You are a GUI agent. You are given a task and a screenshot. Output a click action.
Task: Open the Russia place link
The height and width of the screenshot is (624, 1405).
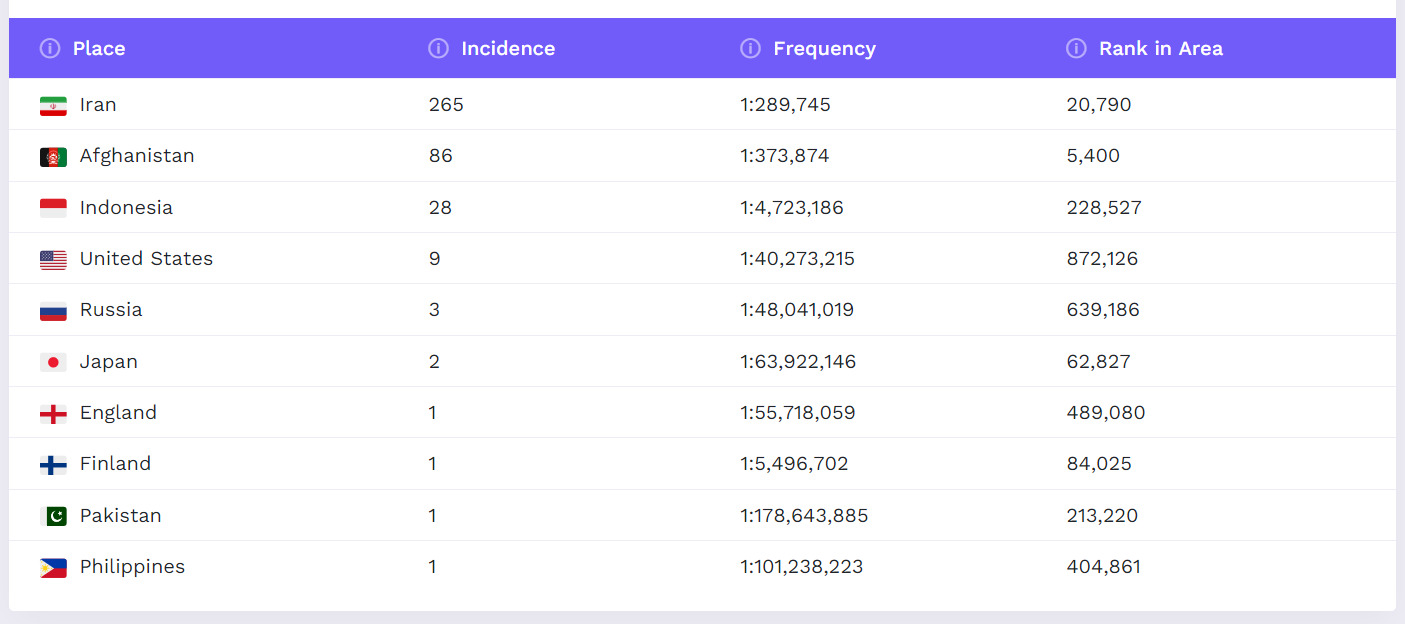click(x=111, y=310)
